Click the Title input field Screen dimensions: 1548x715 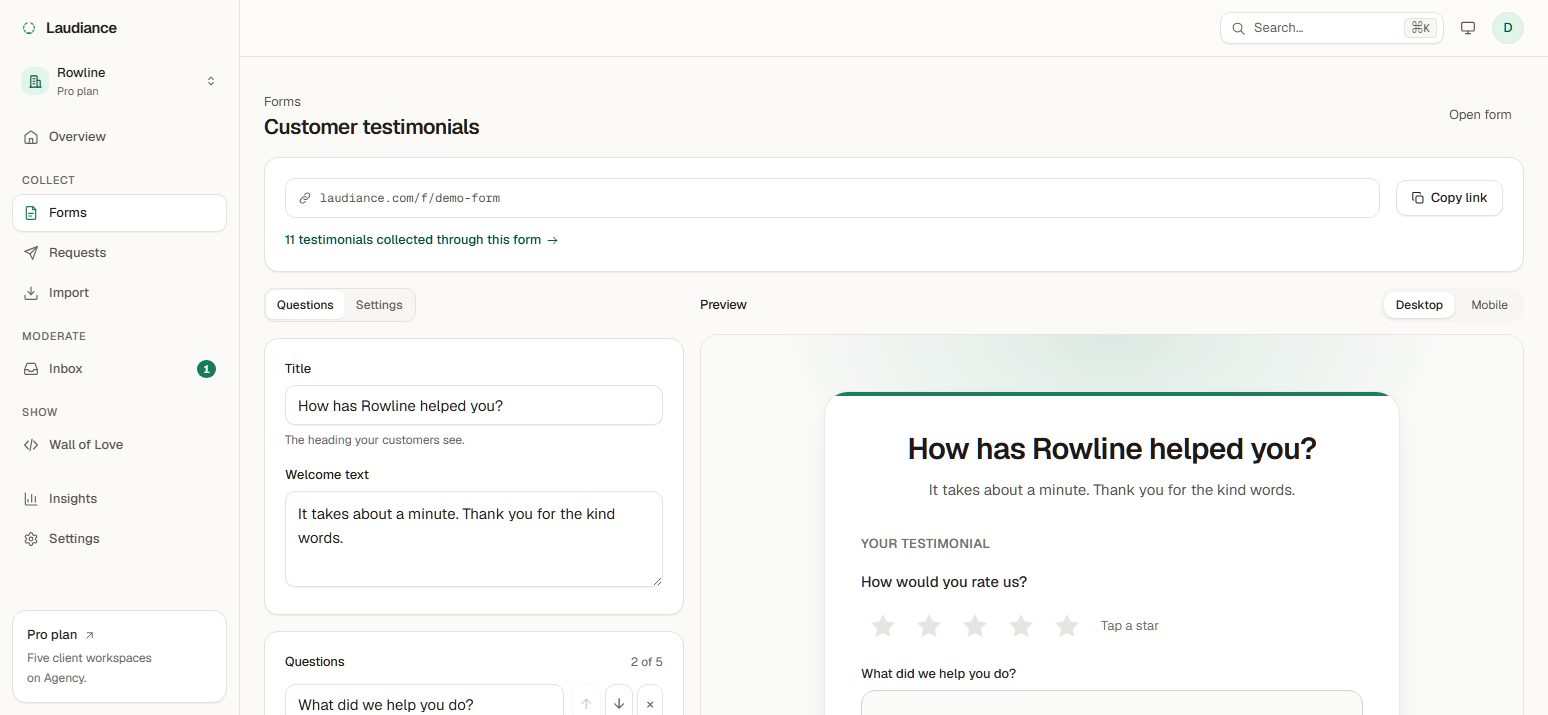point(474,405)
